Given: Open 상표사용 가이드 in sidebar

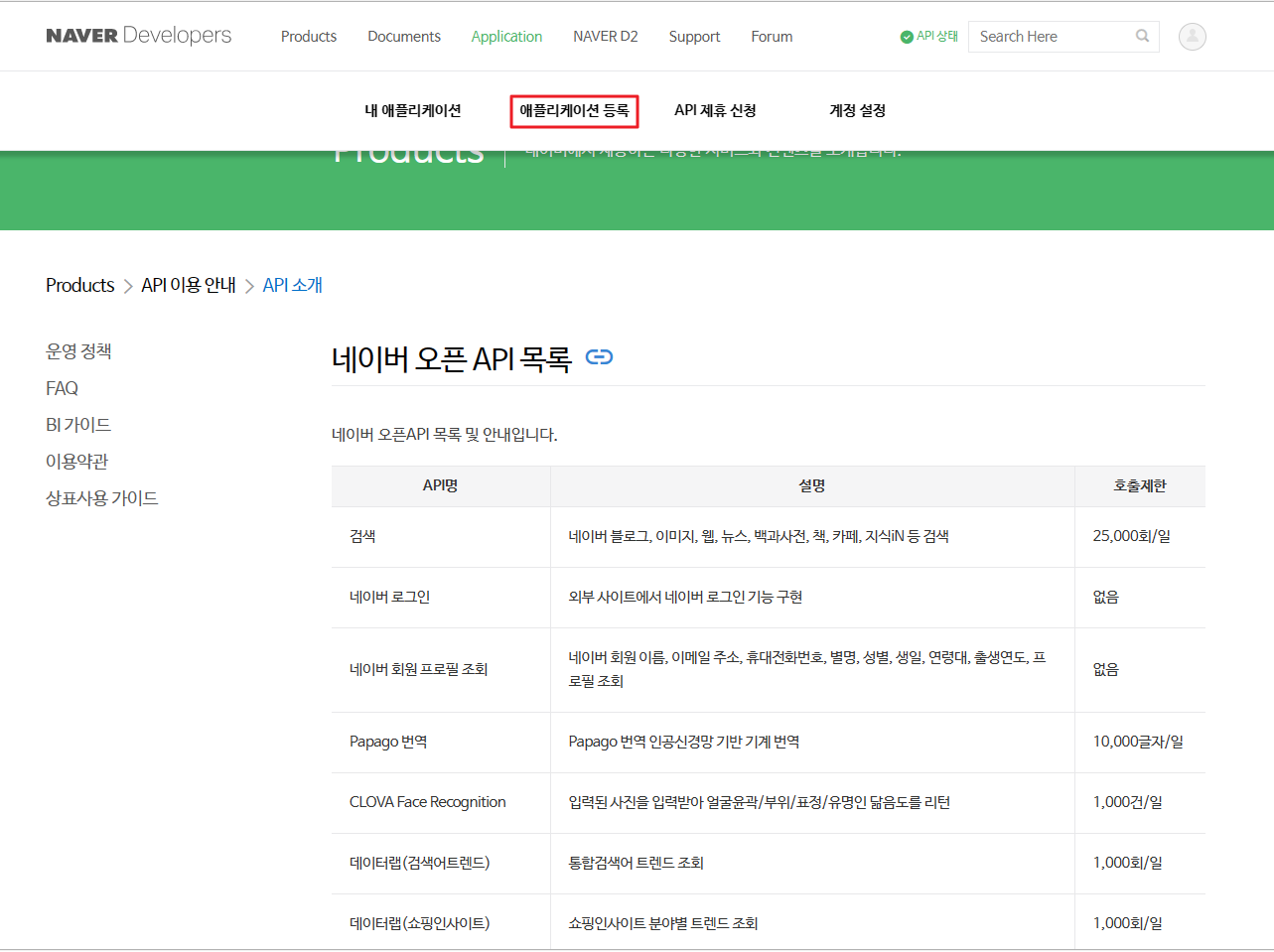Looking at the screenshot, I should (102, 498).
